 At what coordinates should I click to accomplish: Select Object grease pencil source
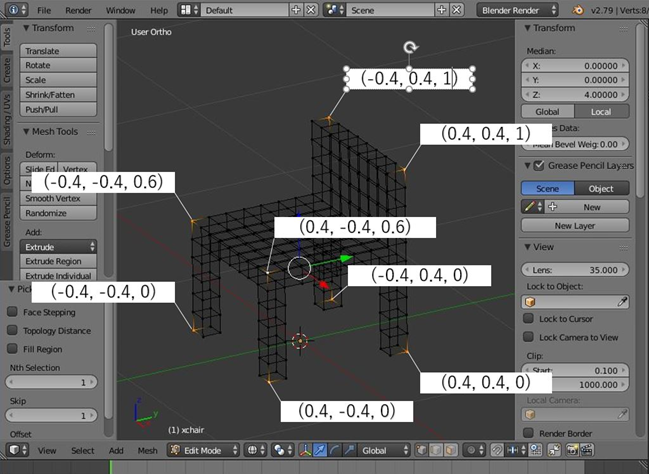(602, 188)
